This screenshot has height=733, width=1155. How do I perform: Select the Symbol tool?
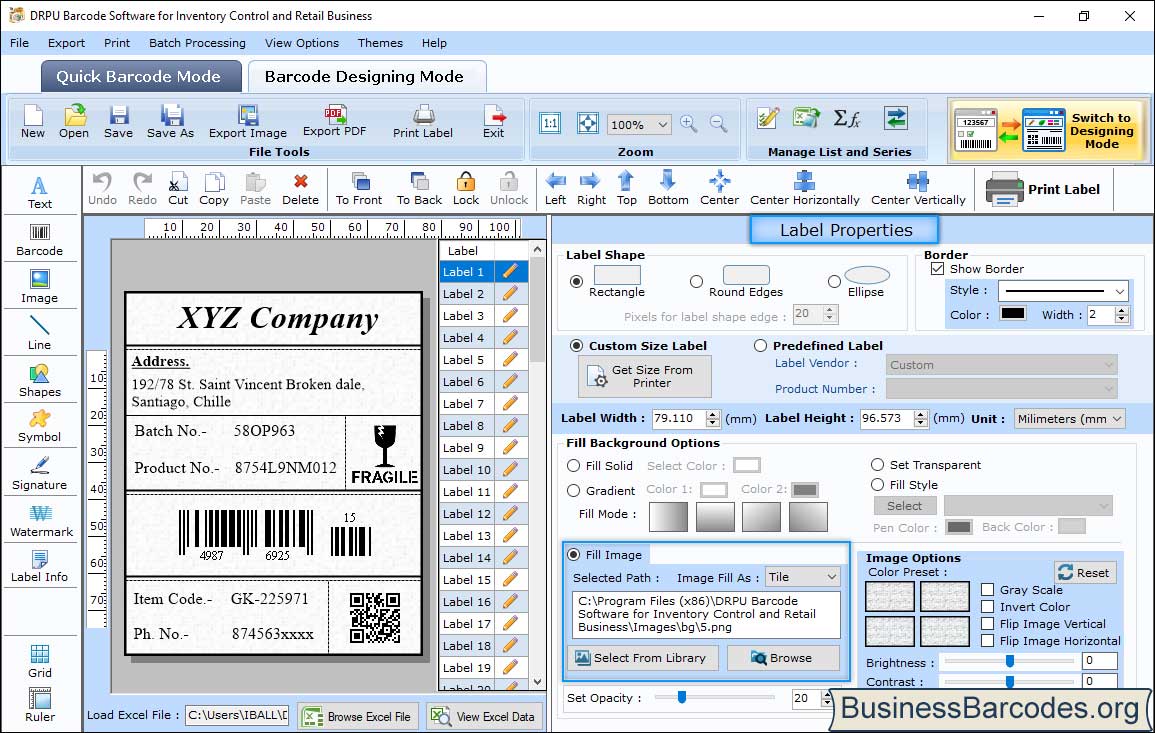point(40,426)
